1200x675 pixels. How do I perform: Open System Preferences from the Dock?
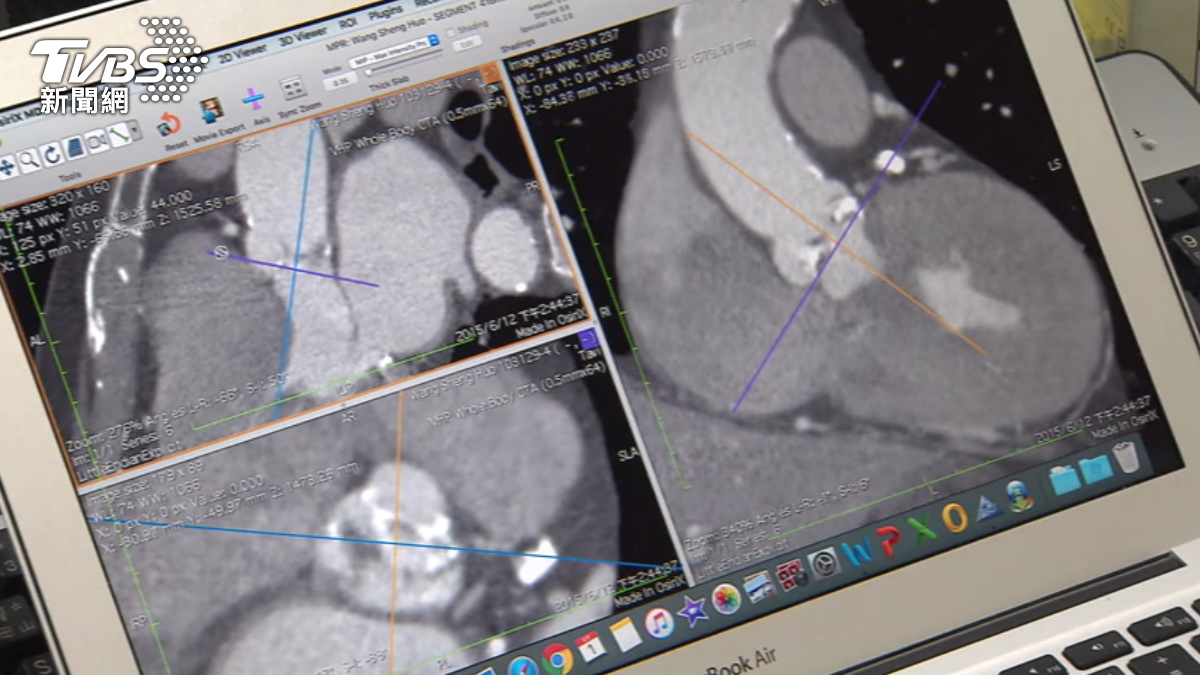824,564
